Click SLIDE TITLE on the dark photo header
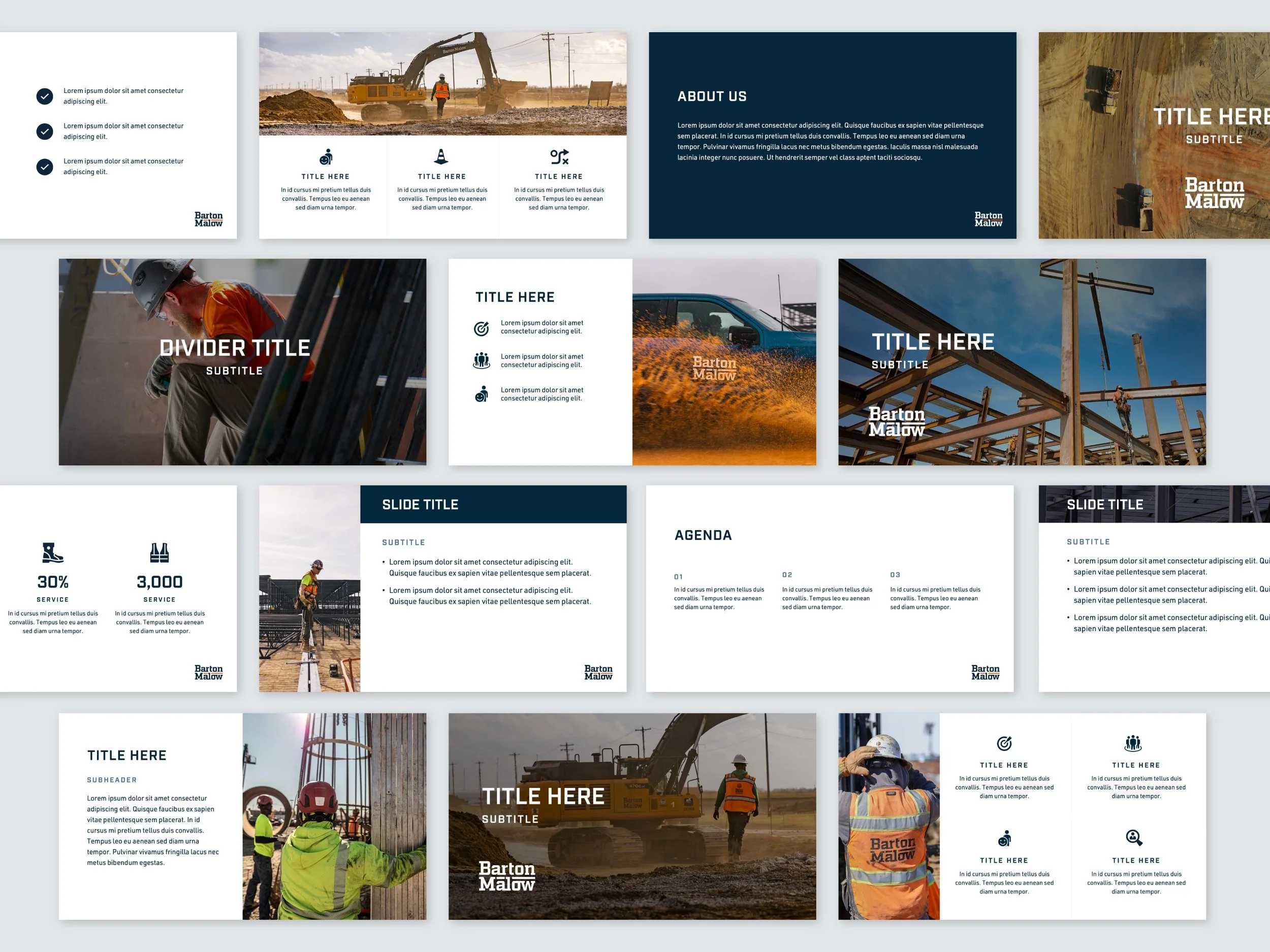The height and width of the screenshot is (952, 1270). point(1105,504)
